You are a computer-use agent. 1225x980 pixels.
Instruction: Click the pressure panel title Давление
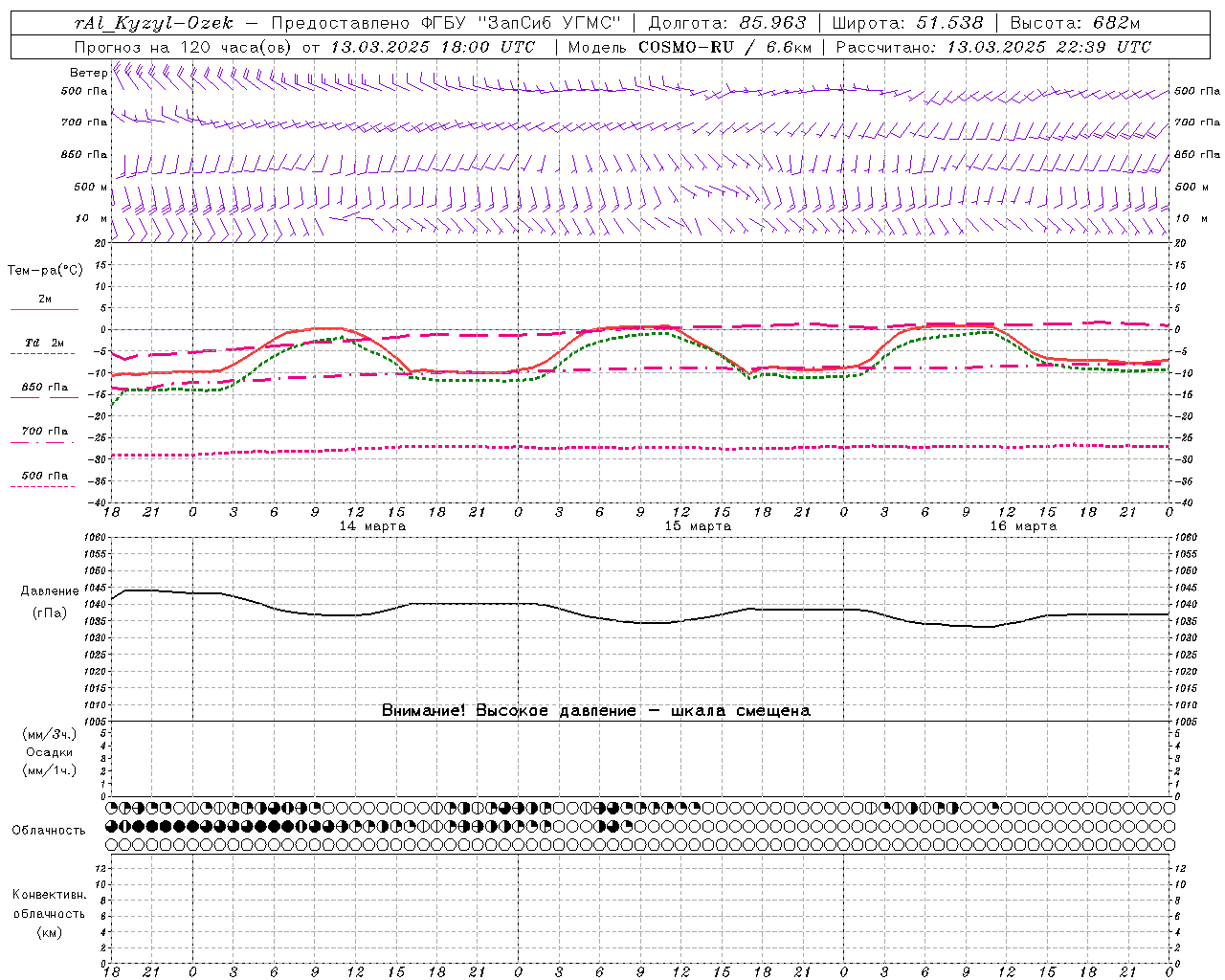pyautogui.click(x=50, y=591)
